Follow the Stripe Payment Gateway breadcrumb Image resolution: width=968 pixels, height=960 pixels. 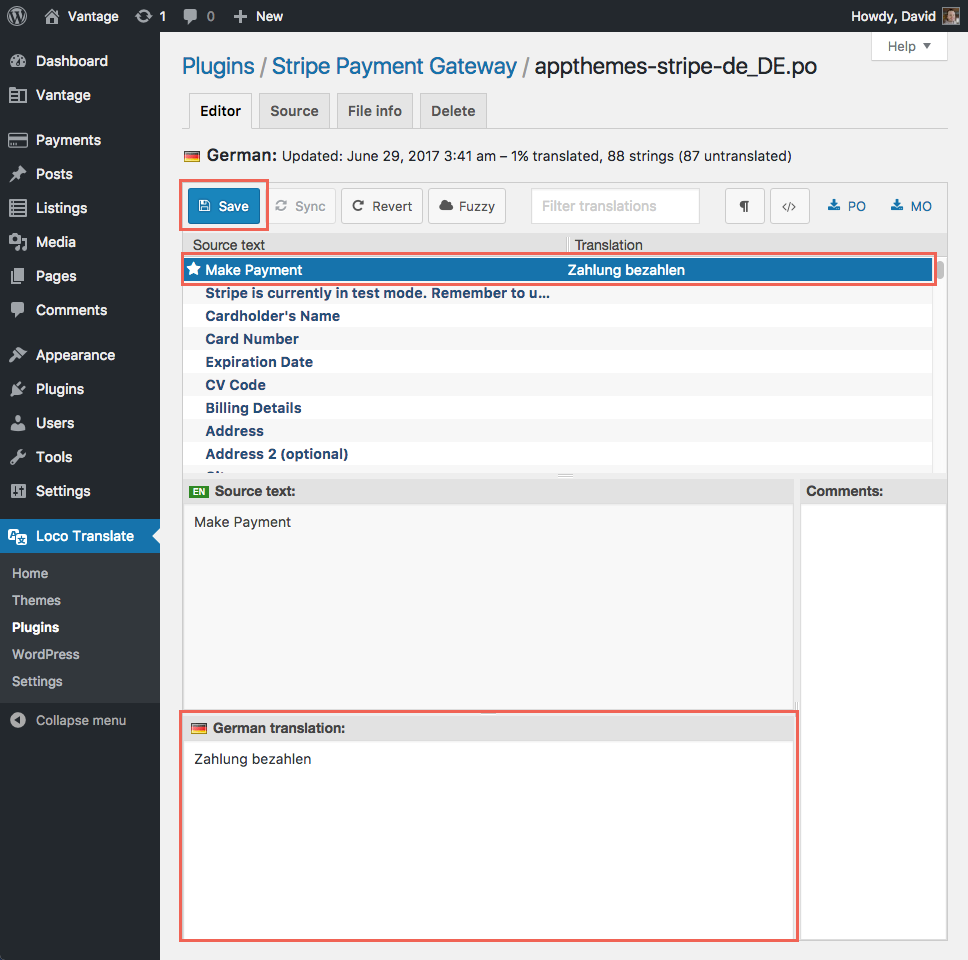394,66
